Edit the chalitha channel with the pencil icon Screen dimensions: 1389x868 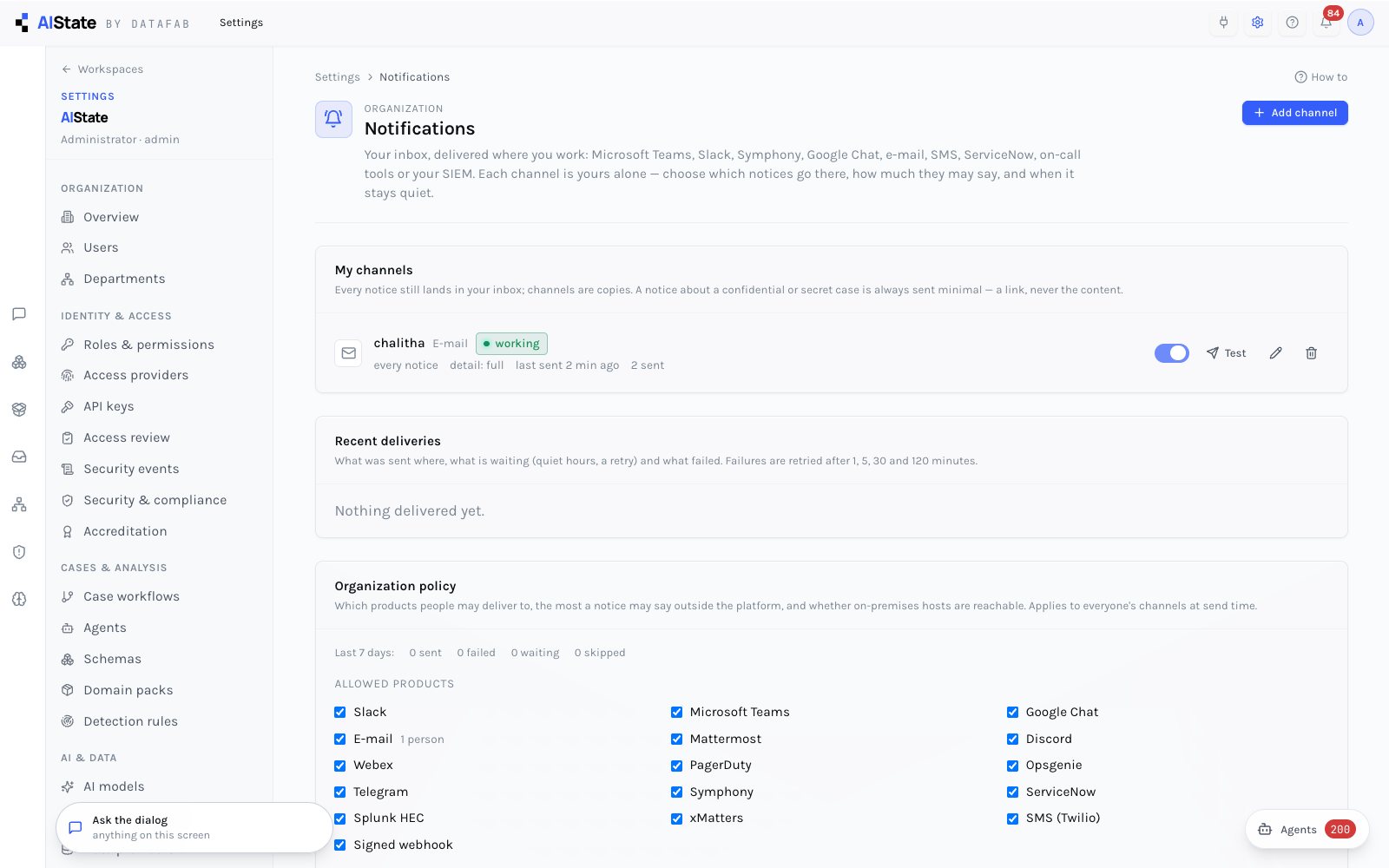coord(1275,353)
